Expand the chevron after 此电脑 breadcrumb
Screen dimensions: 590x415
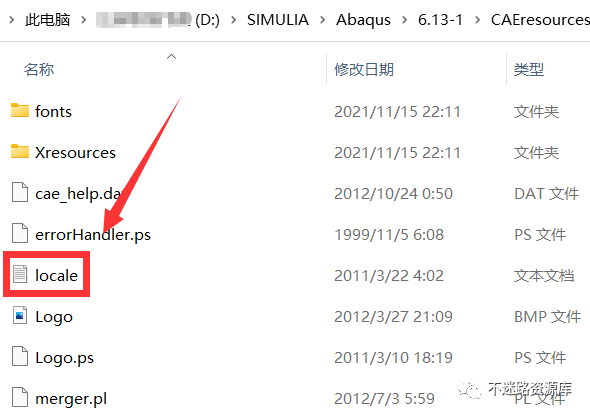coord(84,20)
